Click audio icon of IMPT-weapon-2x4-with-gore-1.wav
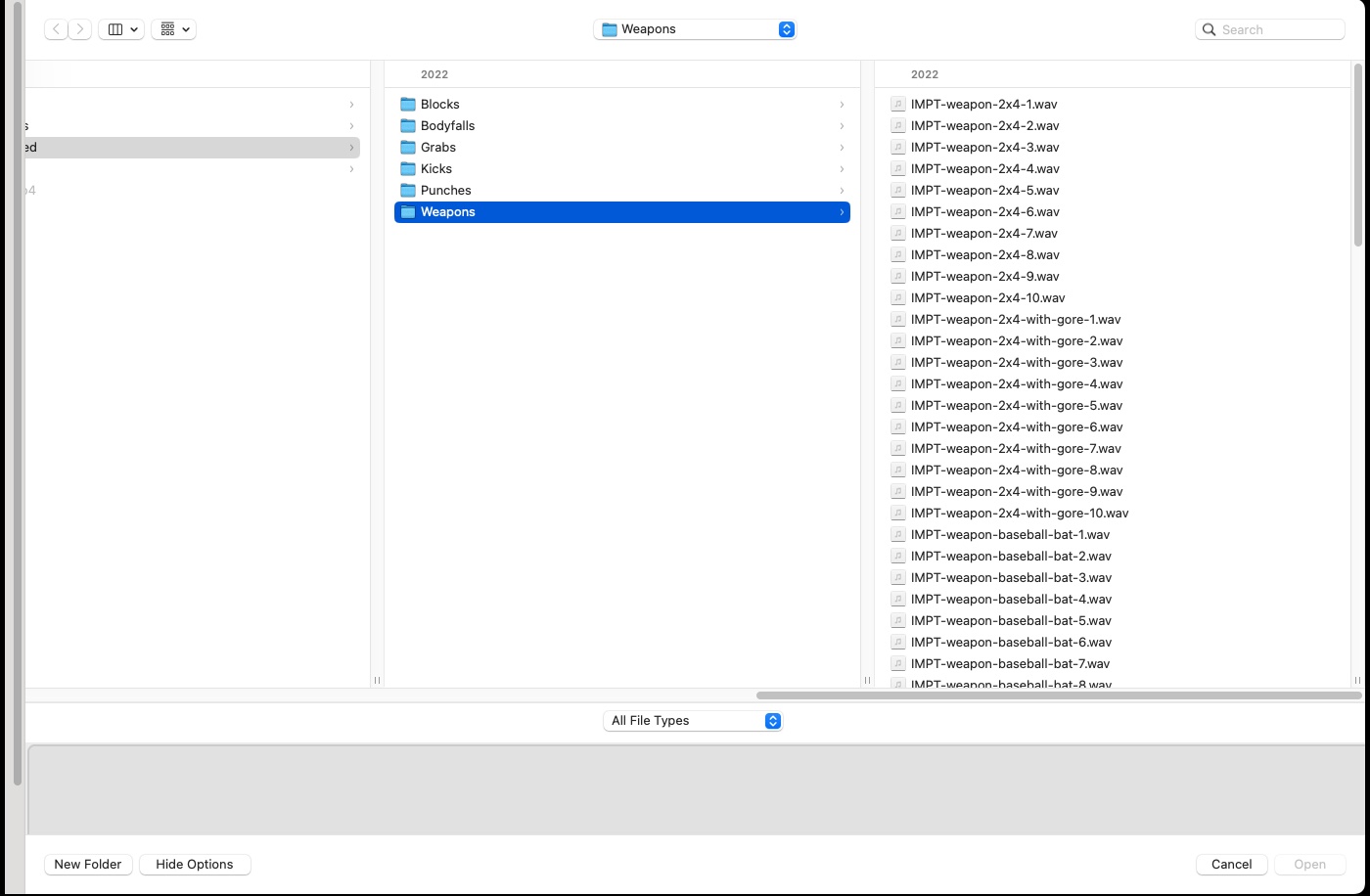1370x896 pixels. 897,319
